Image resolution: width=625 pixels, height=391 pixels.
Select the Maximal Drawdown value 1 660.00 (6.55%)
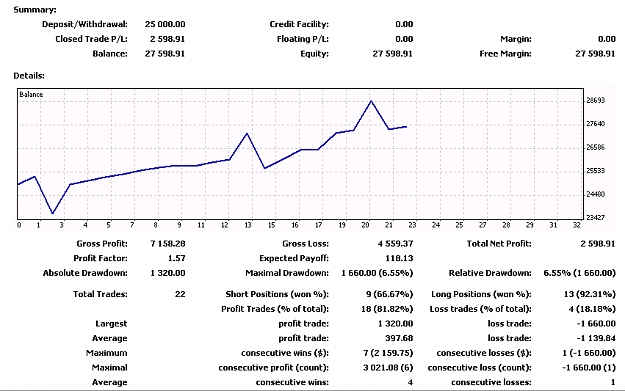(377, 273)
